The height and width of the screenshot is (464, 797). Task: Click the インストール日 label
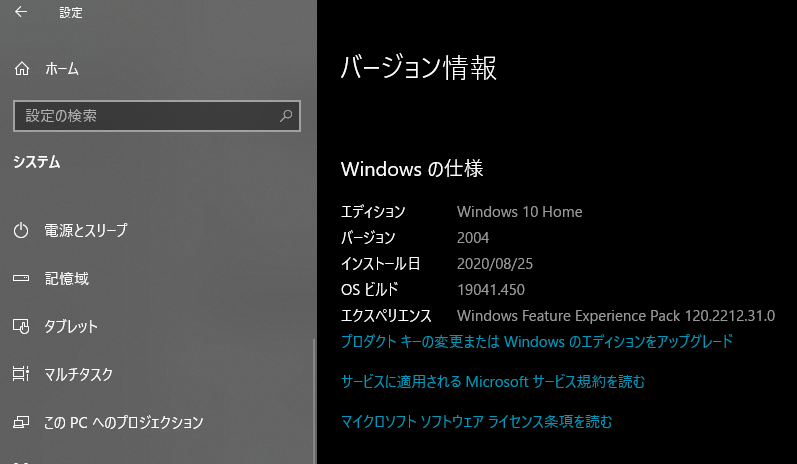pyautogui.click(x=380, y=263)
